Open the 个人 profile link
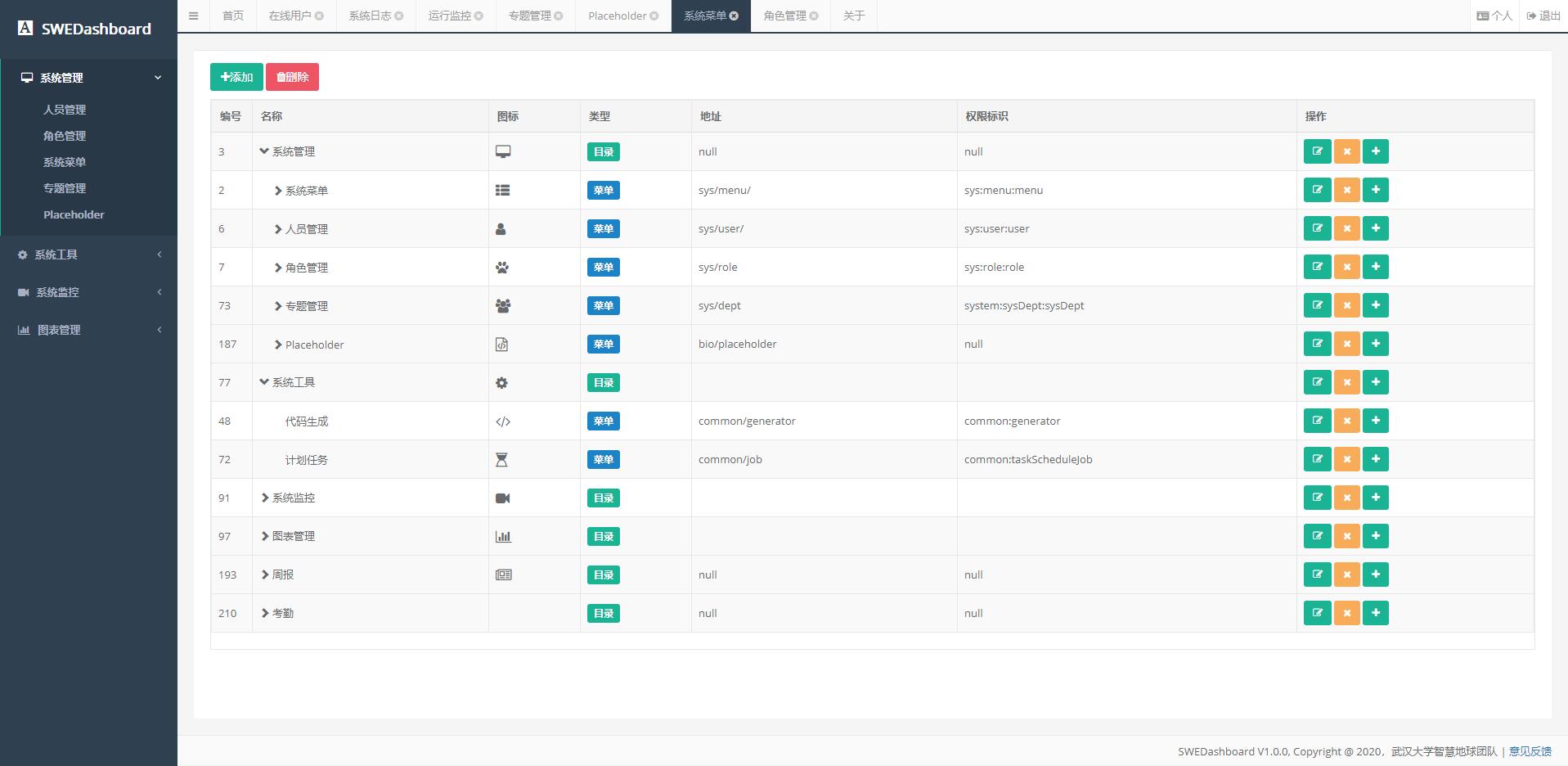Image resolution: width=1568 pixels, height=766 pixels. click(1494, 16)
